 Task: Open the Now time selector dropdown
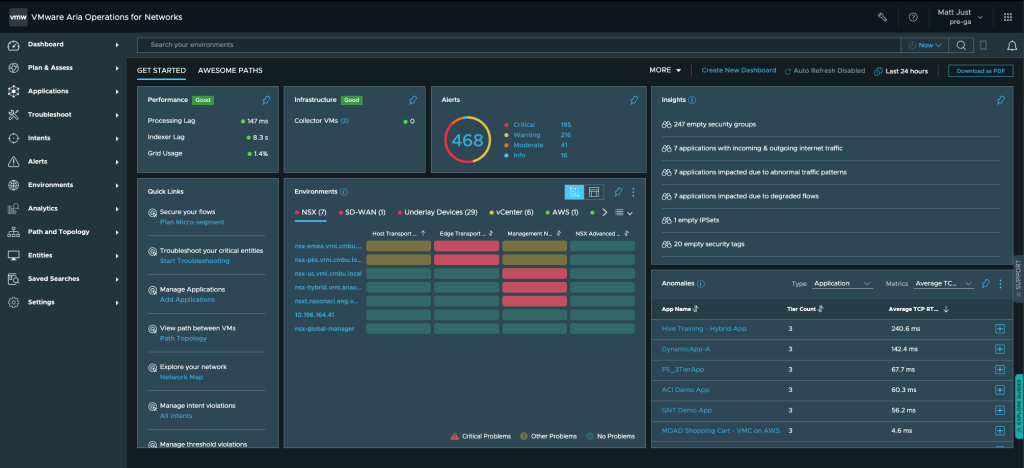[x=923, y=45]
